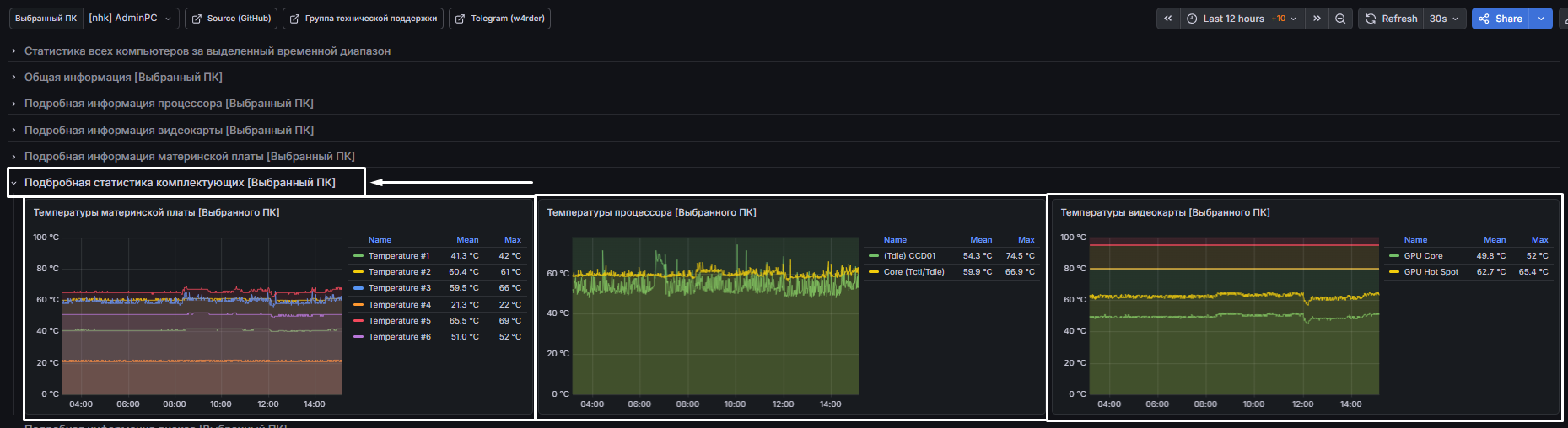Click purple color swatch of Temperature #6
Viewport: 1568px width, 428px height.
point(358,337)
